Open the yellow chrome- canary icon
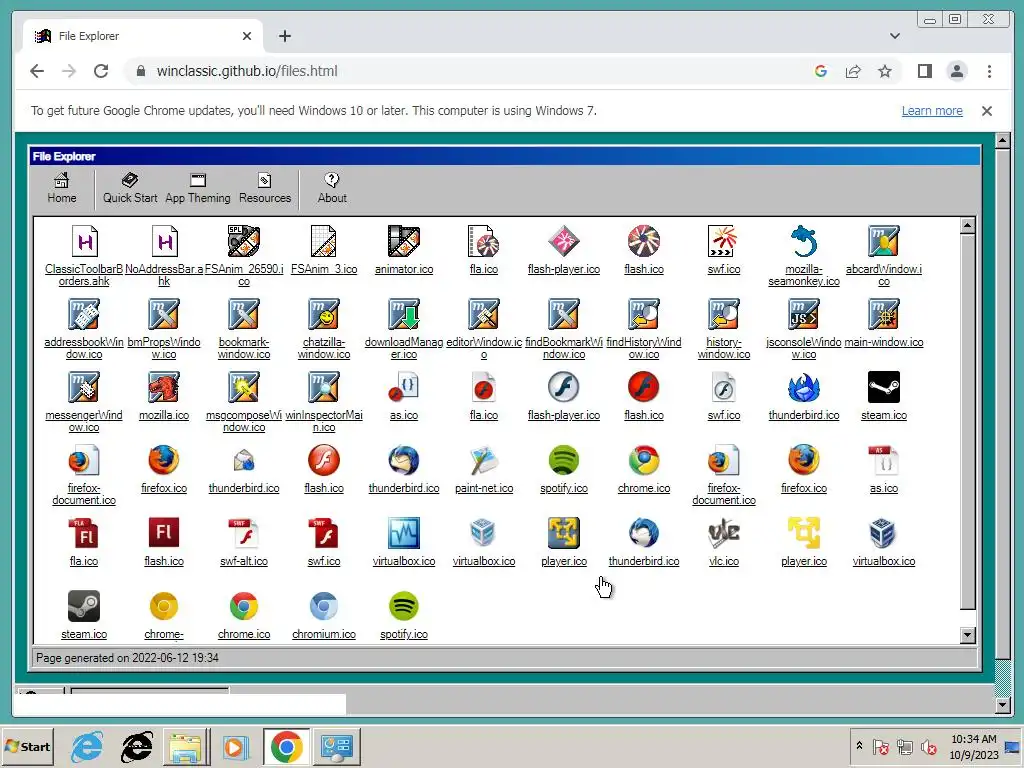 (164, 616)
